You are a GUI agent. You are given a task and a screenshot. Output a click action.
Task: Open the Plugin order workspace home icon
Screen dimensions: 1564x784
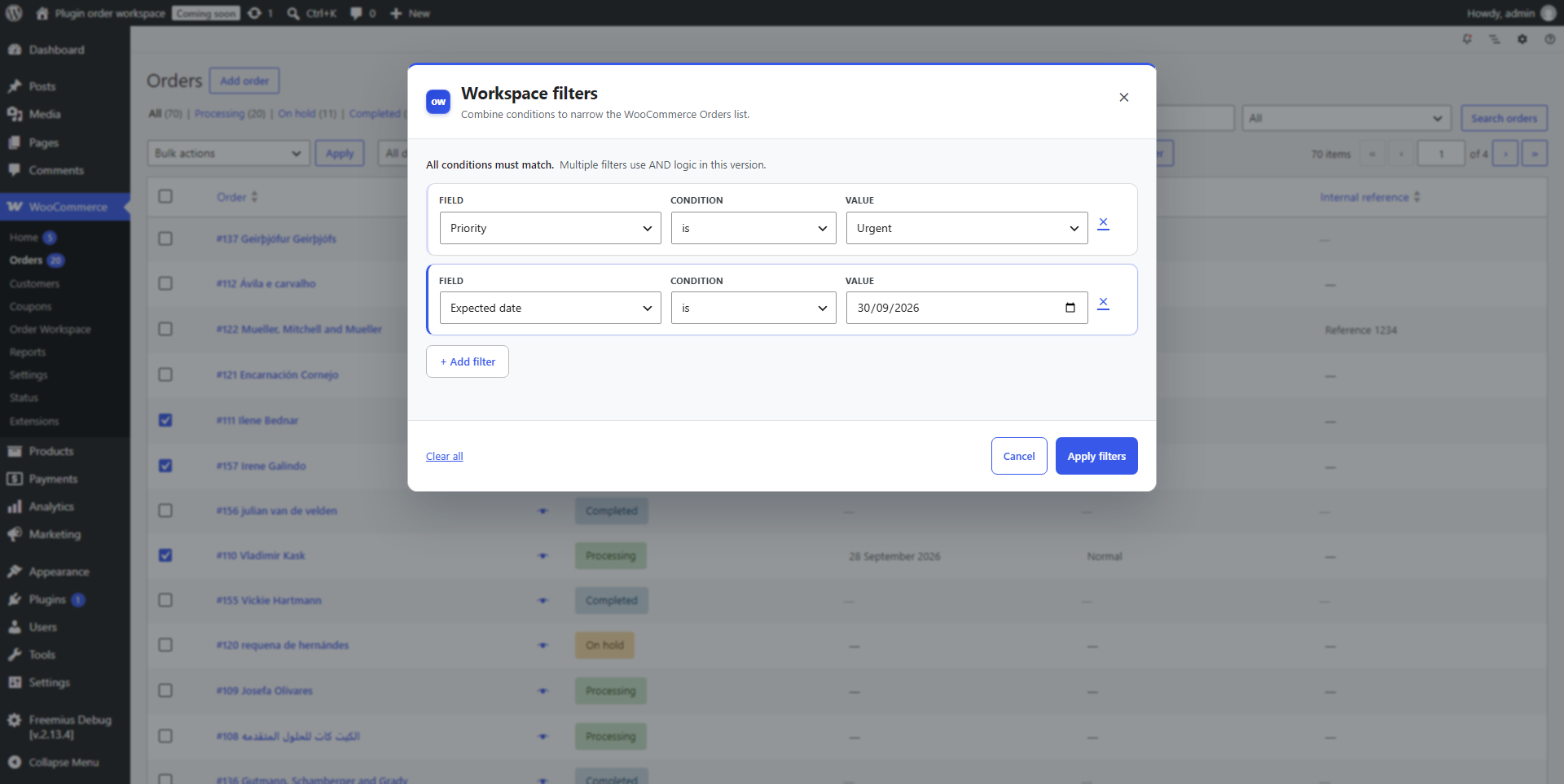pyautogui.click(x=42, y=13)
